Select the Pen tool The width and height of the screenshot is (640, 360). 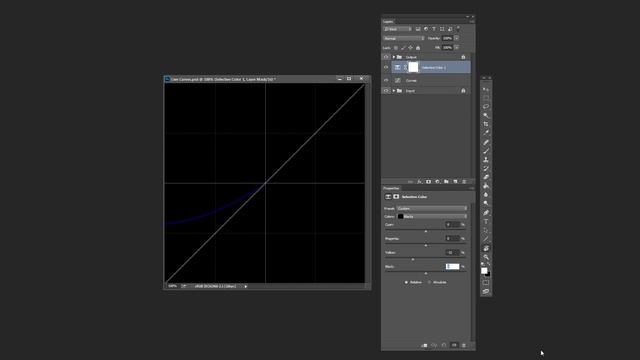pos(486,213)
